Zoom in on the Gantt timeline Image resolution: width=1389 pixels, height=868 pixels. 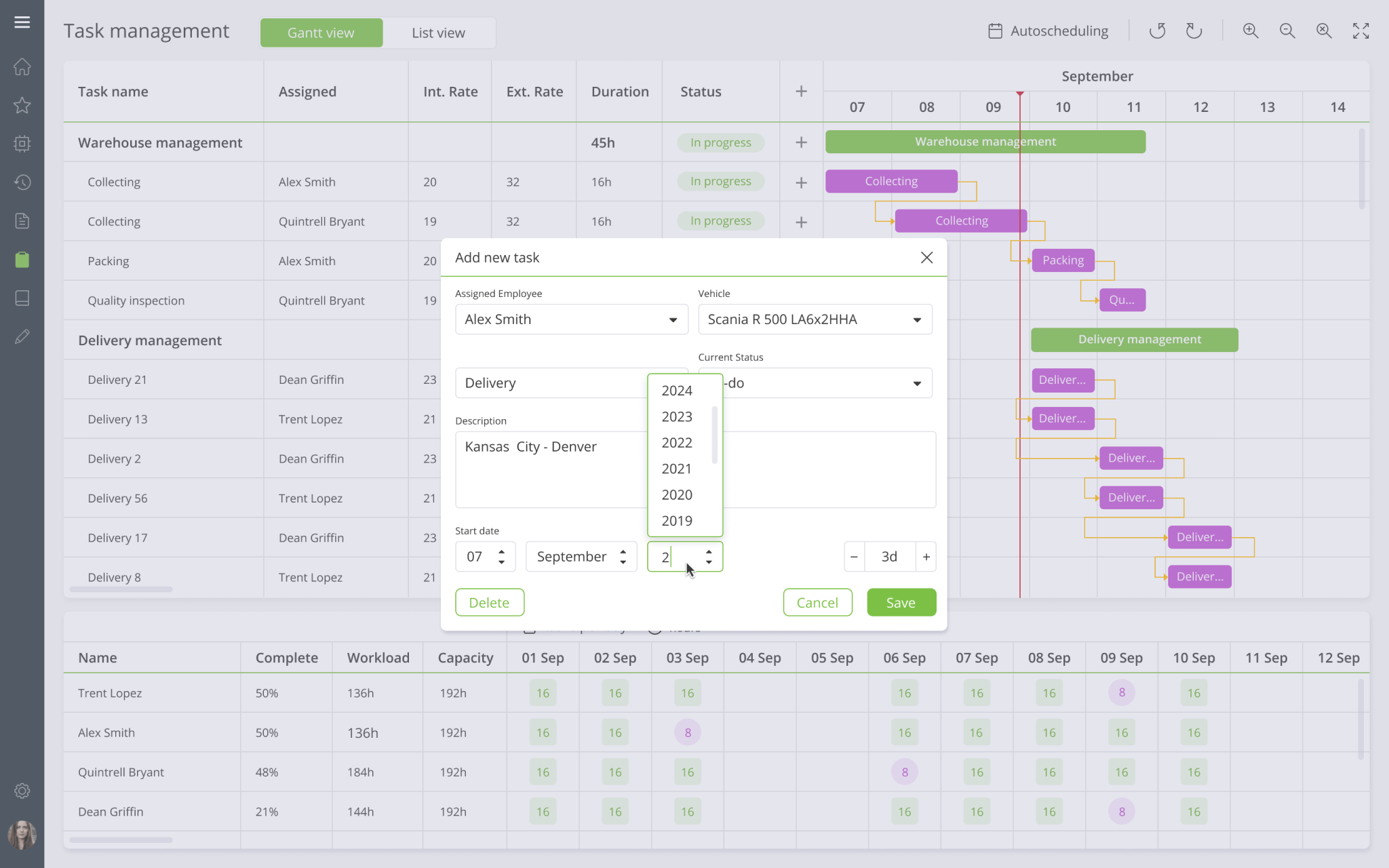[x=1251, y=31]
